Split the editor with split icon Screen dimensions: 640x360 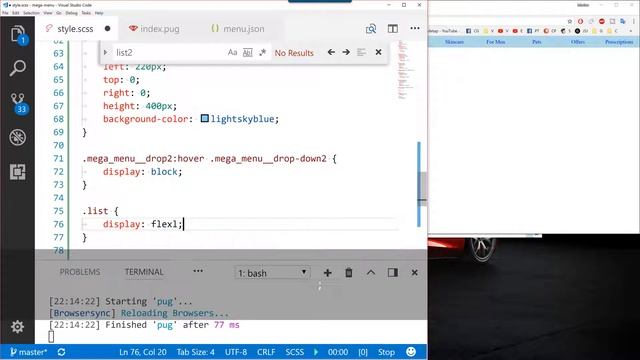click(x=393, y=29)
